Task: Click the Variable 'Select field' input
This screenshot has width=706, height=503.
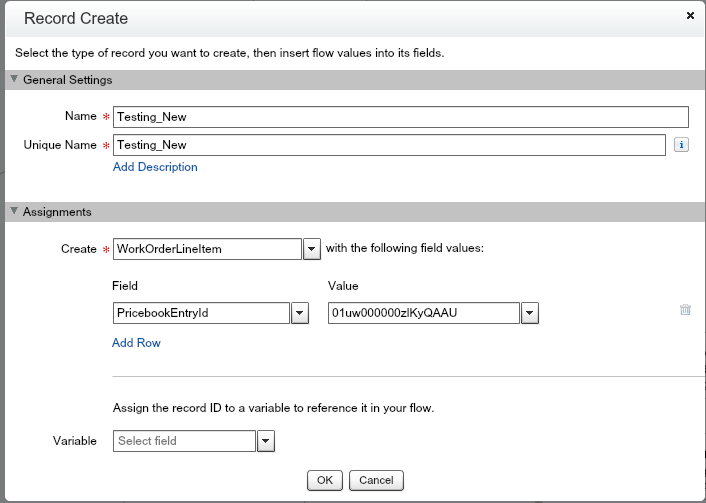Action: click(x=184, y=441)
